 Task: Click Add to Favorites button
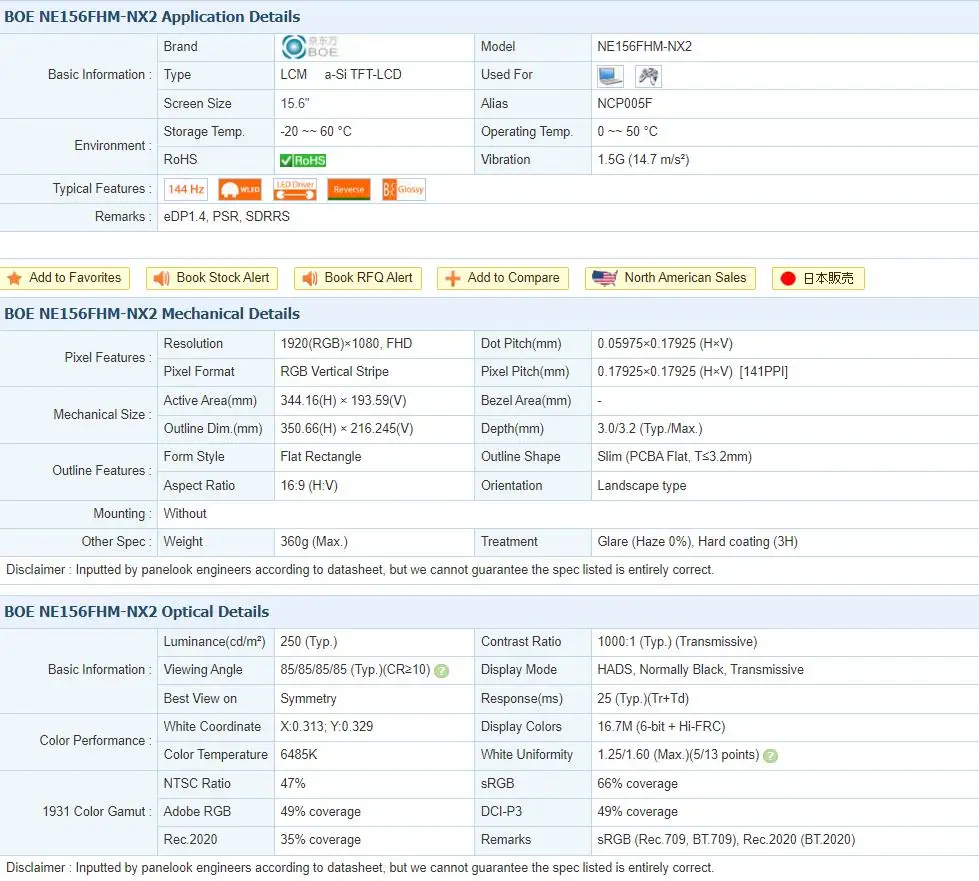tap(64, 278)
